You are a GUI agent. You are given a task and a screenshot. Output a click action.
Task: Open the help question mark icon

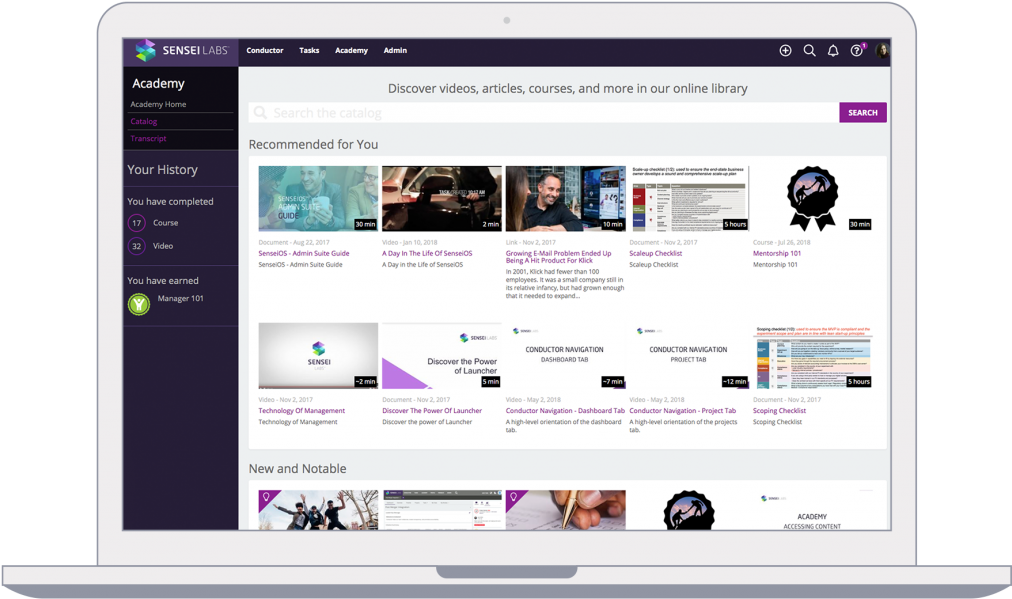(856, 50)
